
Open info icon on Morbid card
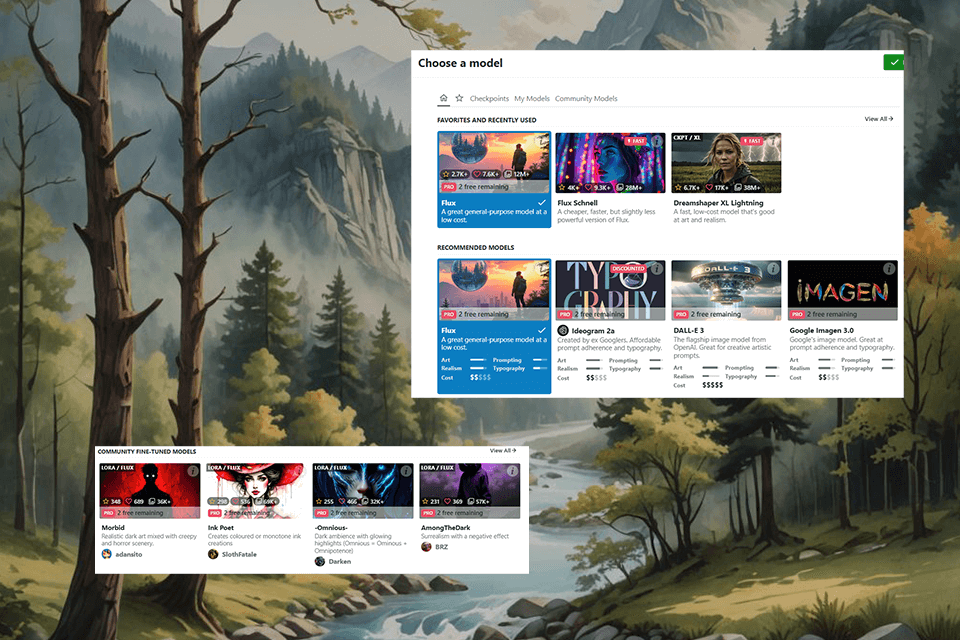click(x=193, y=471)
